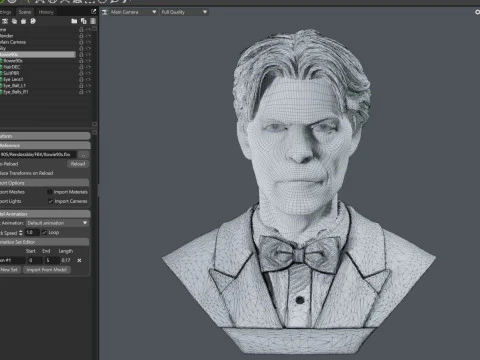
Task: Hide the Eye Lens1 mesh
Action: coord(88,80)
